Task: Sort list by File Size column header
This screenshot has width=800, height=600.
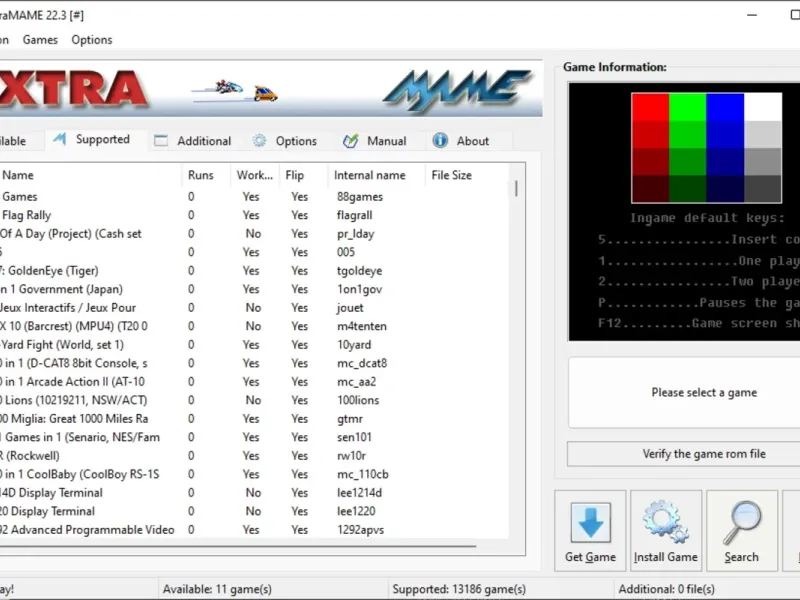Action: (466, 175)
